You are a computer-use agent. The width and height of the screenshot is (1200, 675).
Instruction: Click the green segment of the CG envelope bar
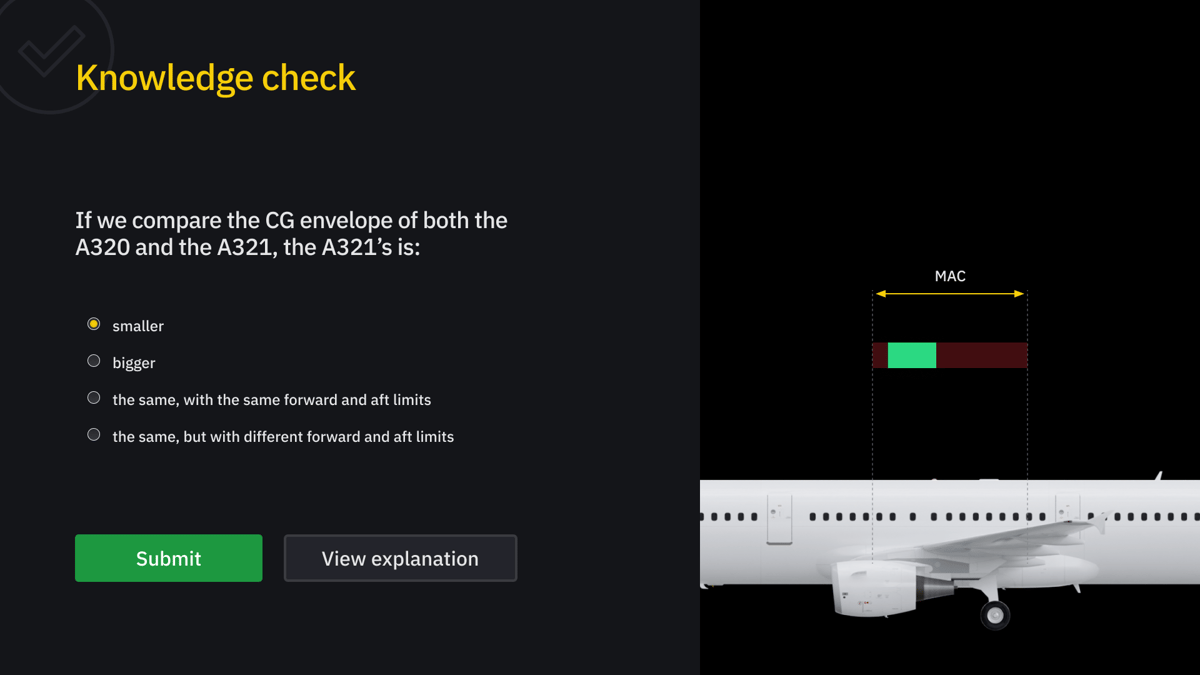(910, 355)
